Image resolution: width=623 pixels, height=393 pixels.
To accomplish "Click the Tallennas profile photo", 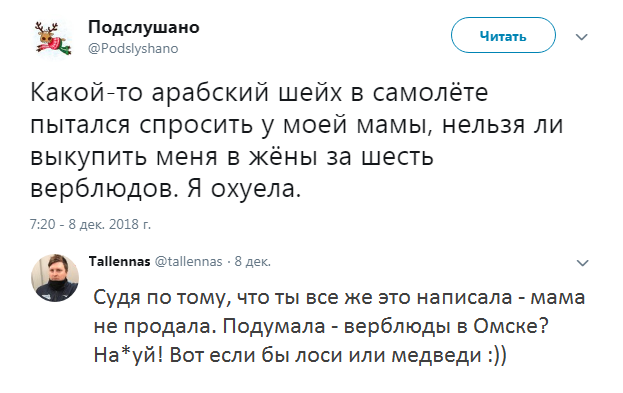I will [55, 278].
